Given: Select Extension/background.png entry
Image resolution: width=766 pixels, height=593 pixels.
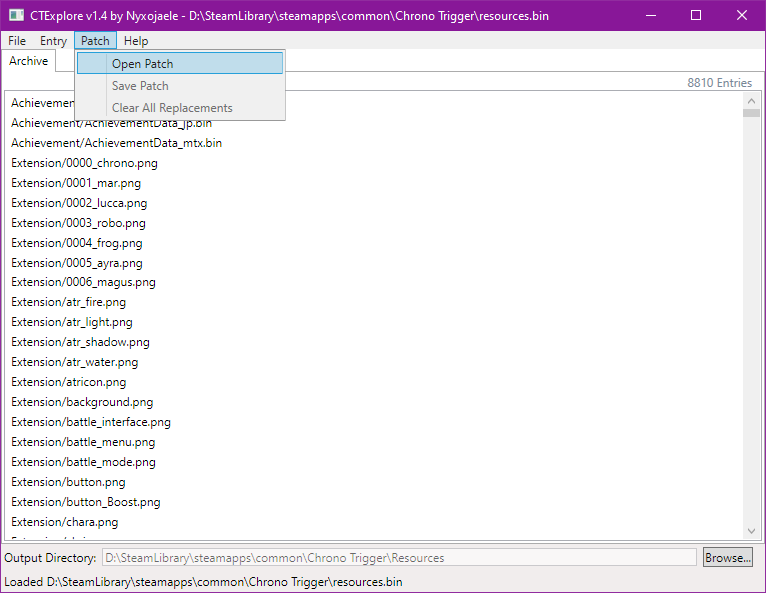Looking at the screenshot, I should (82, 402).
